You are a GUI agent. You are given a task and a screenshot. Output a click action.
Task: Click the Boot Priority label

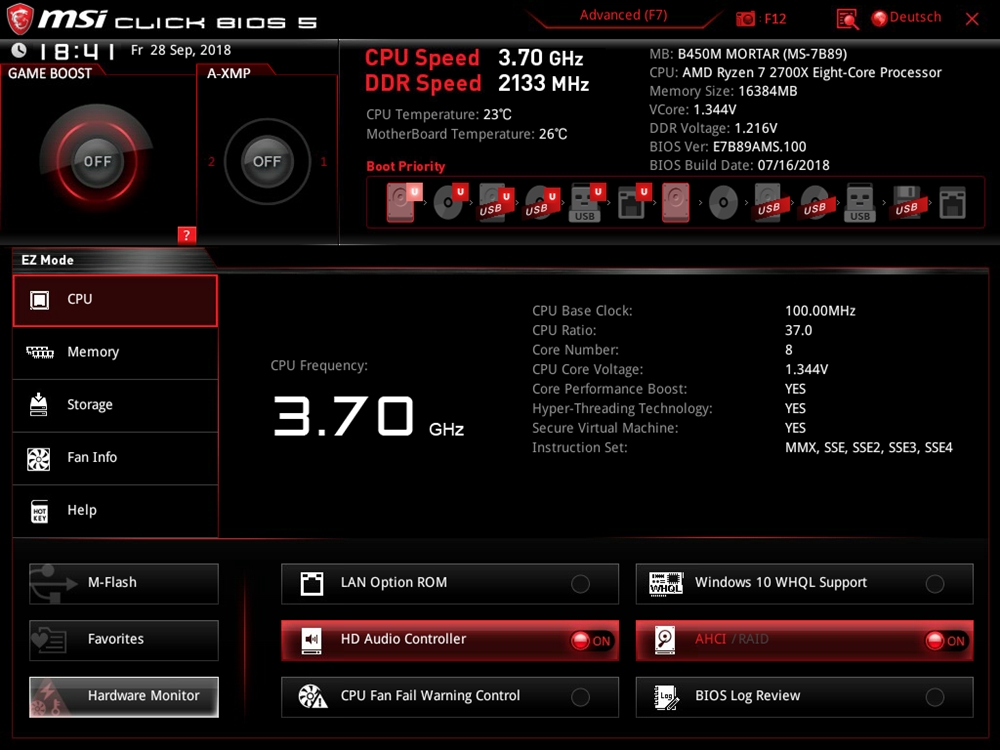[x=406, y=166]
